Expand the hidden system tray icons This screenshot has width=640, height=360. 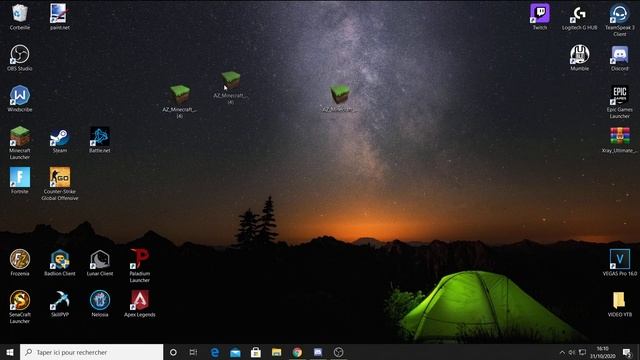[x=562, y=352]
